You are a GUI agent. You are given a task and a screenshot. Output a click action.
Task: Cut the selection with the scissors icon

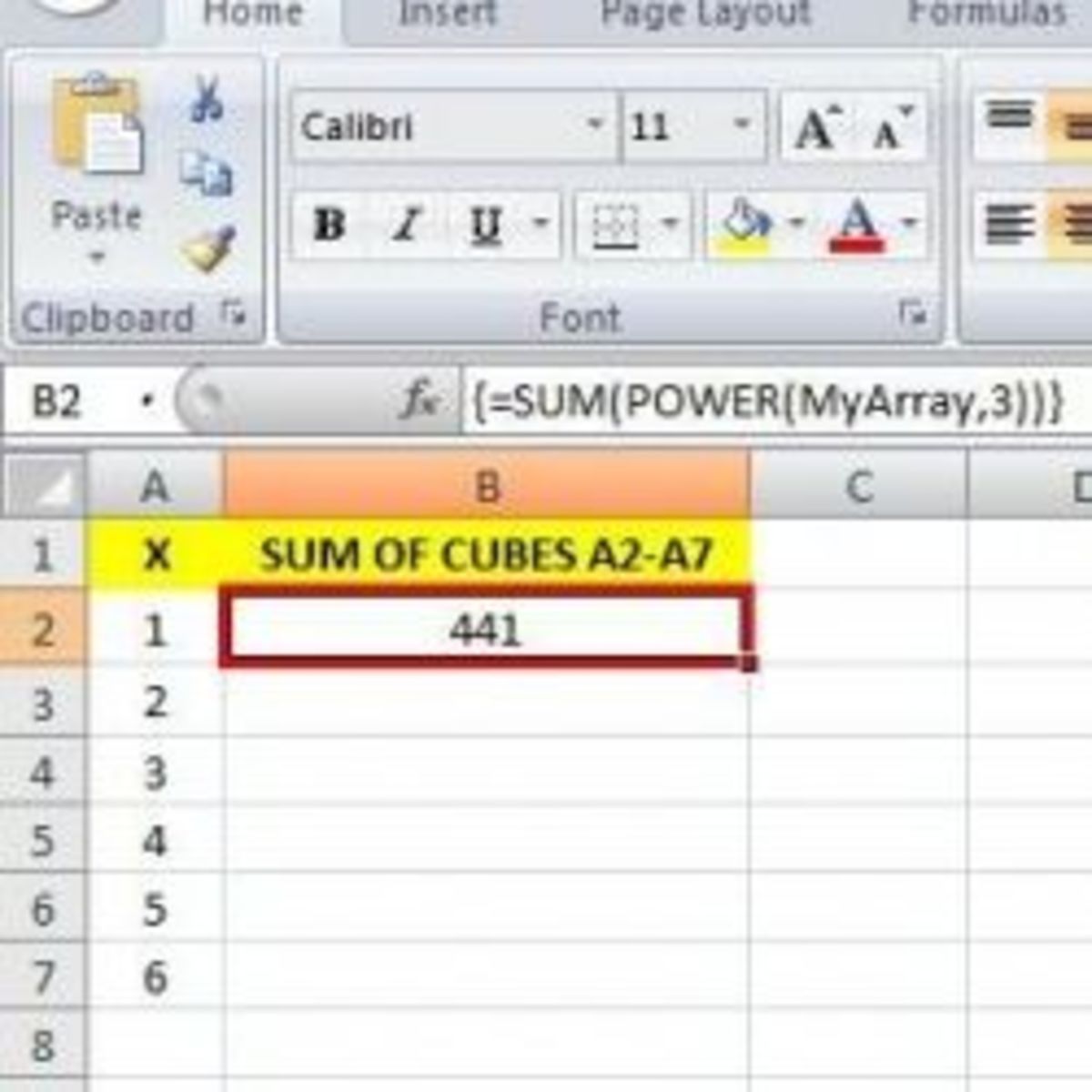point(207,98)
